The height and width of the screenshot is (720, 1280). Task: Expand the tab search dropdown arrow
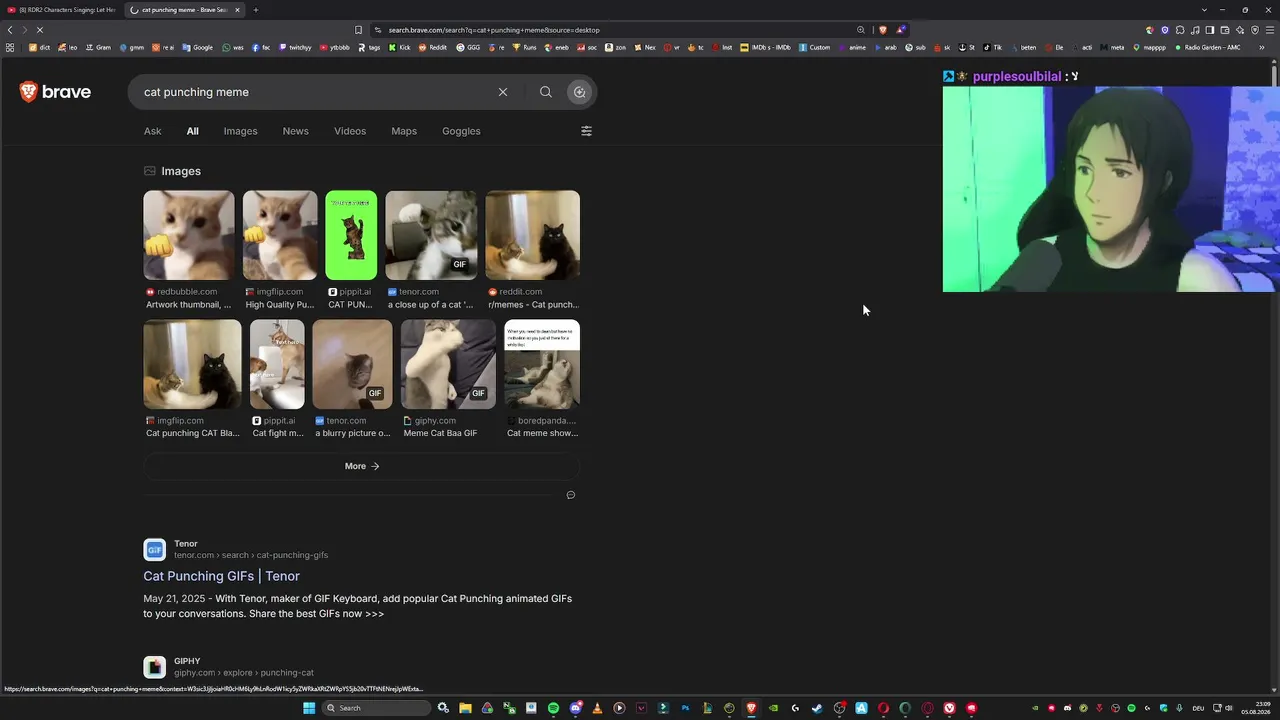click(1204, 10)
